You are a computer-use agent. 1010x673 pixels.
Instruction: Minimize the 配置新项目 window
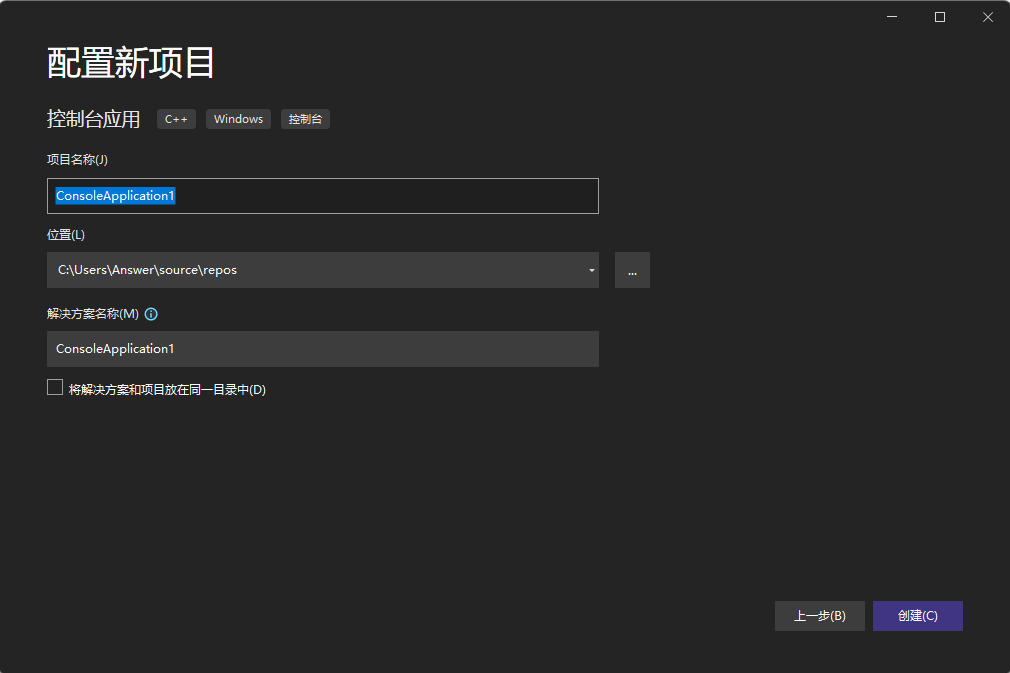point(892,17)
